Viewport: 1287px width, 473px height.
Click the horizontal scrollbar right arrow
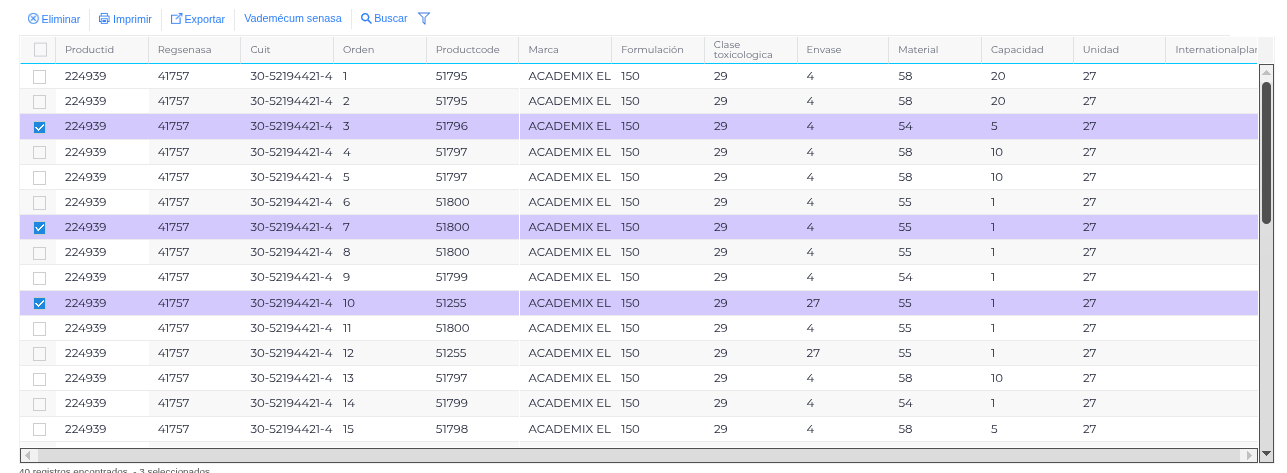(1248, 455)
